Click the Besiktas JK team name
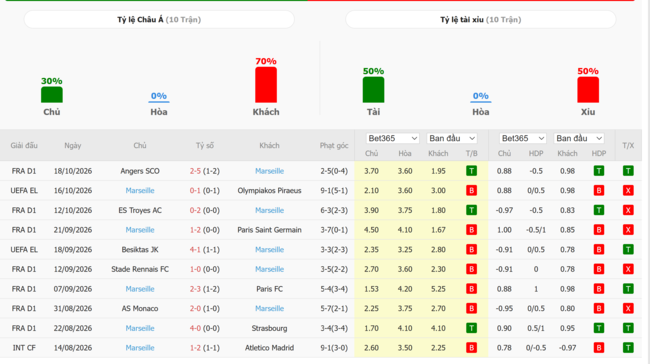This screenshot has width=650, height=364. 140,250
